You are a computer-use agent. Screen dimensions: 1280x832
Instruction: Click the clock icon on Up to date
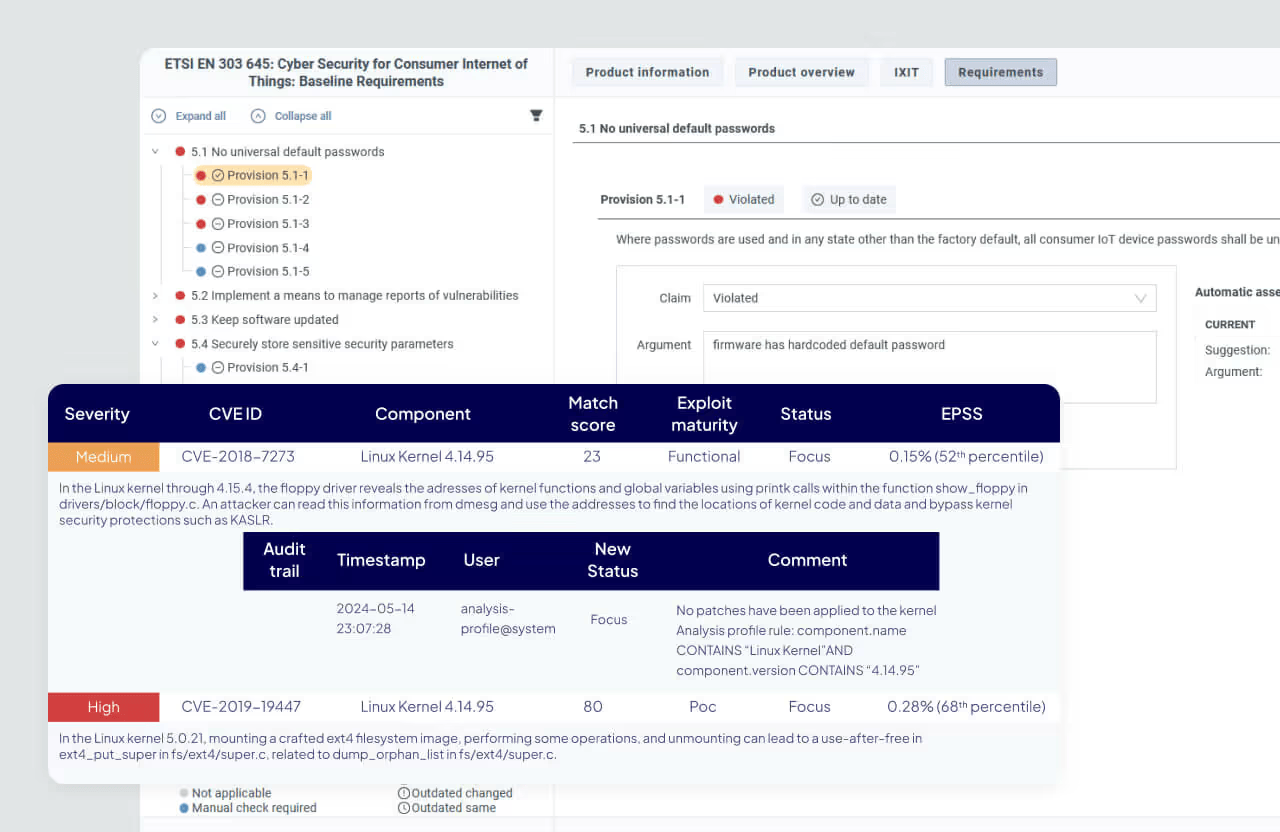[817, 200]
